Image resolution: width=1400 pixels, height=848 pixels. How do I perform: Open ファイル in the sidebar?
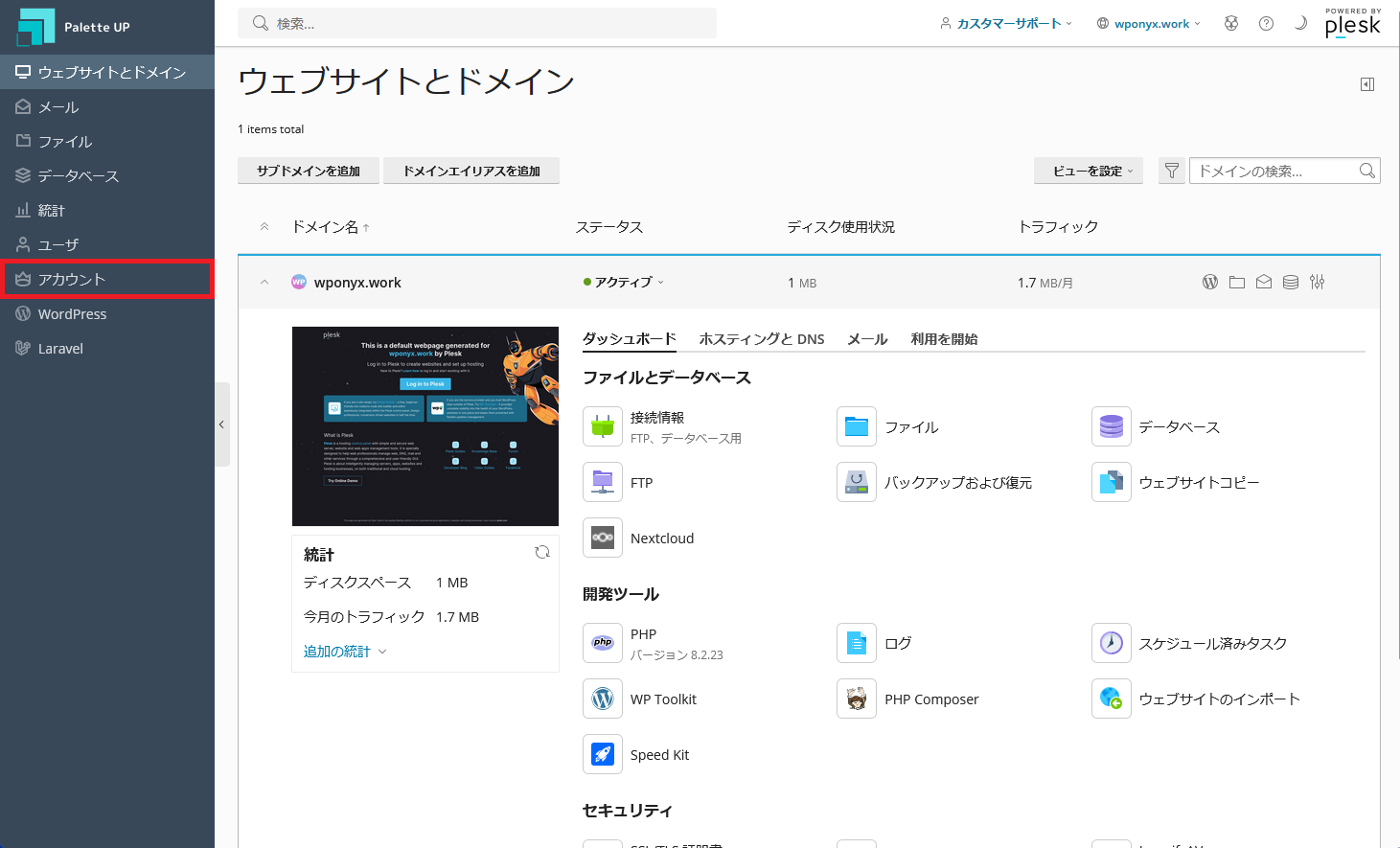tap(107, 141)
